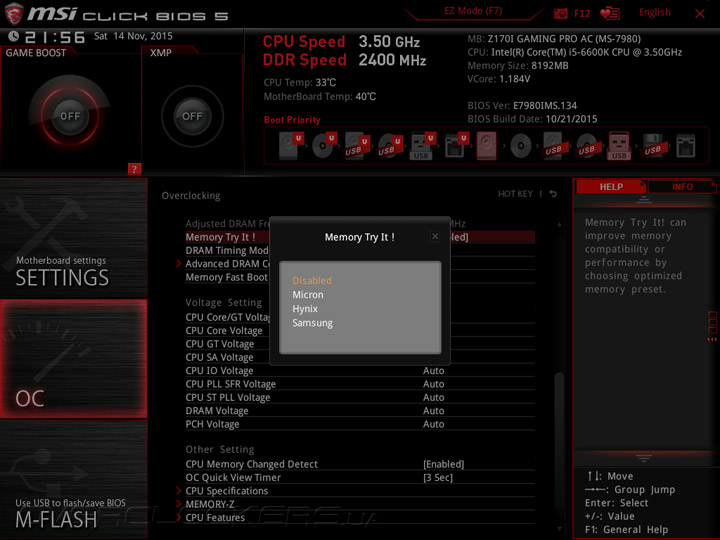Select the Memory Try It ! row
The height and width of the screenshot is (540, 720).
tap(360, 237)
